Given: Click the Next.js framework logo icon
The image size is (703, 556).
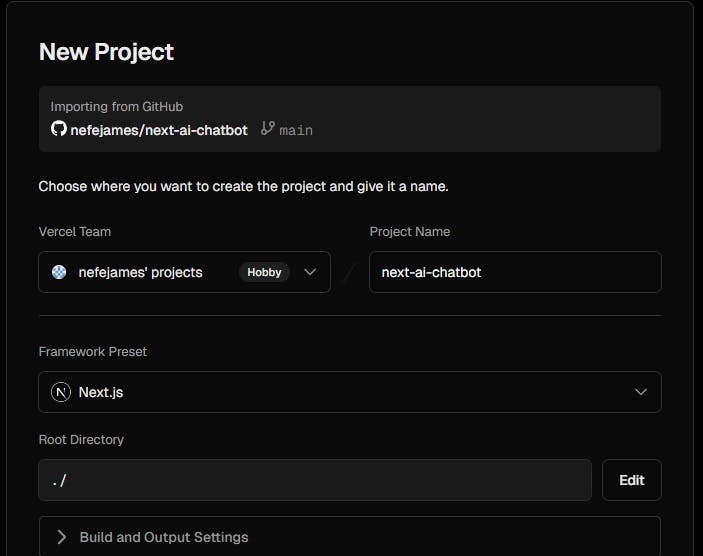Looking at the screenshot, I should coord(61,392).
